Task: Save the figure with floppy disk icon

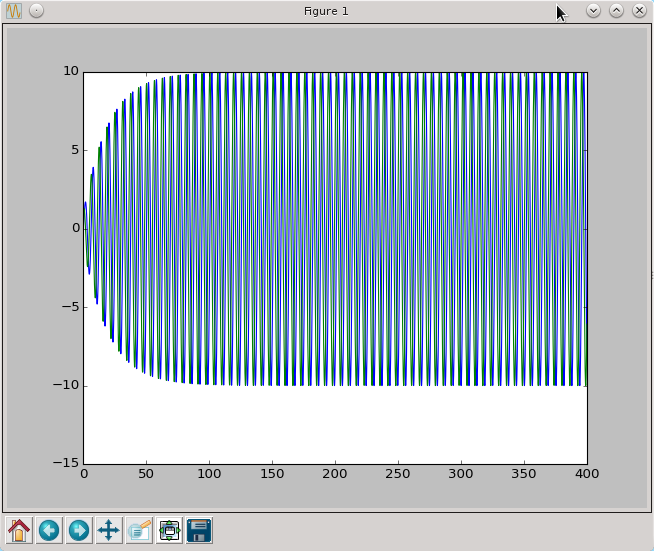Action: pyautogui.click(x=199, y=530)
